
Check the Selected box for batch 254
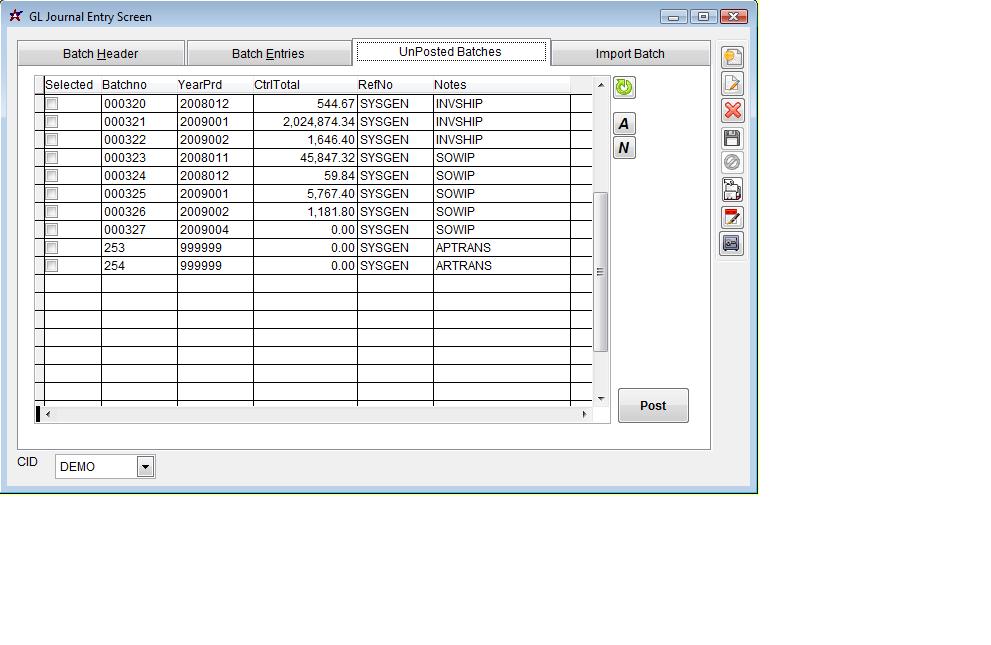[52, 266]
